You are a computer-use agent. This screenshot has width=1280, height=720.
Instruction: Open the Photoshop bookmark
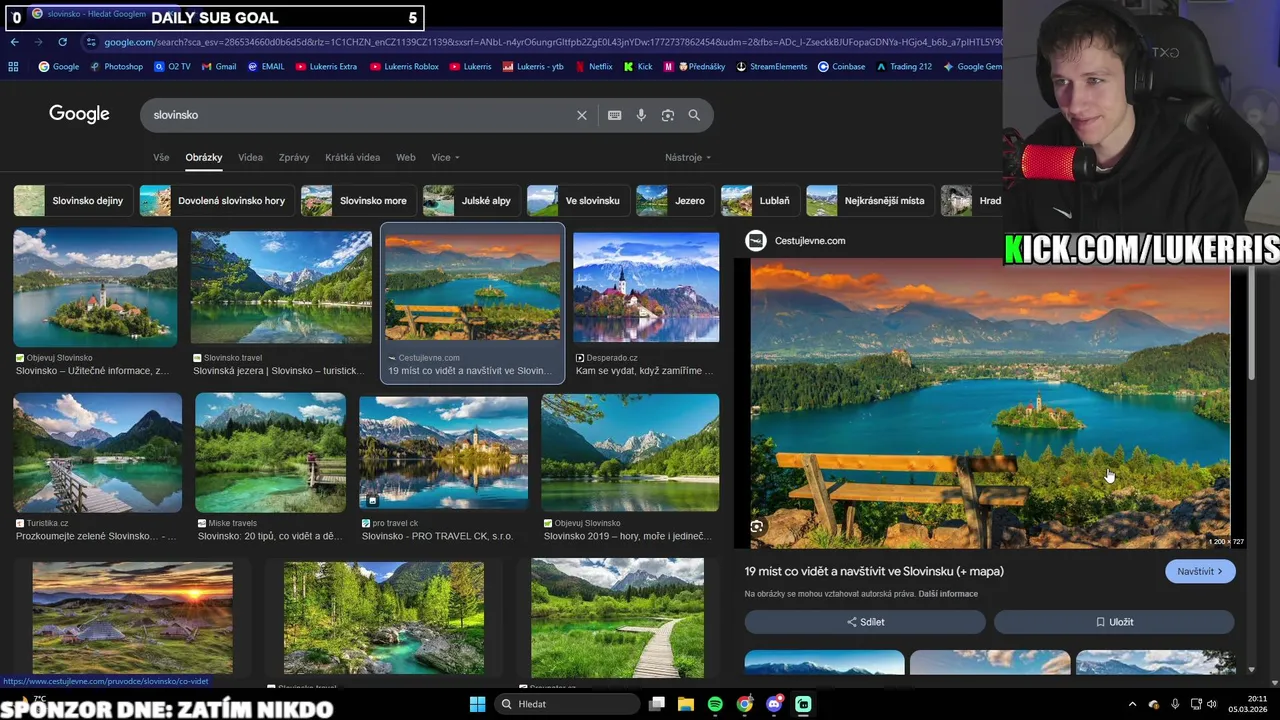[x=116, y=67]
